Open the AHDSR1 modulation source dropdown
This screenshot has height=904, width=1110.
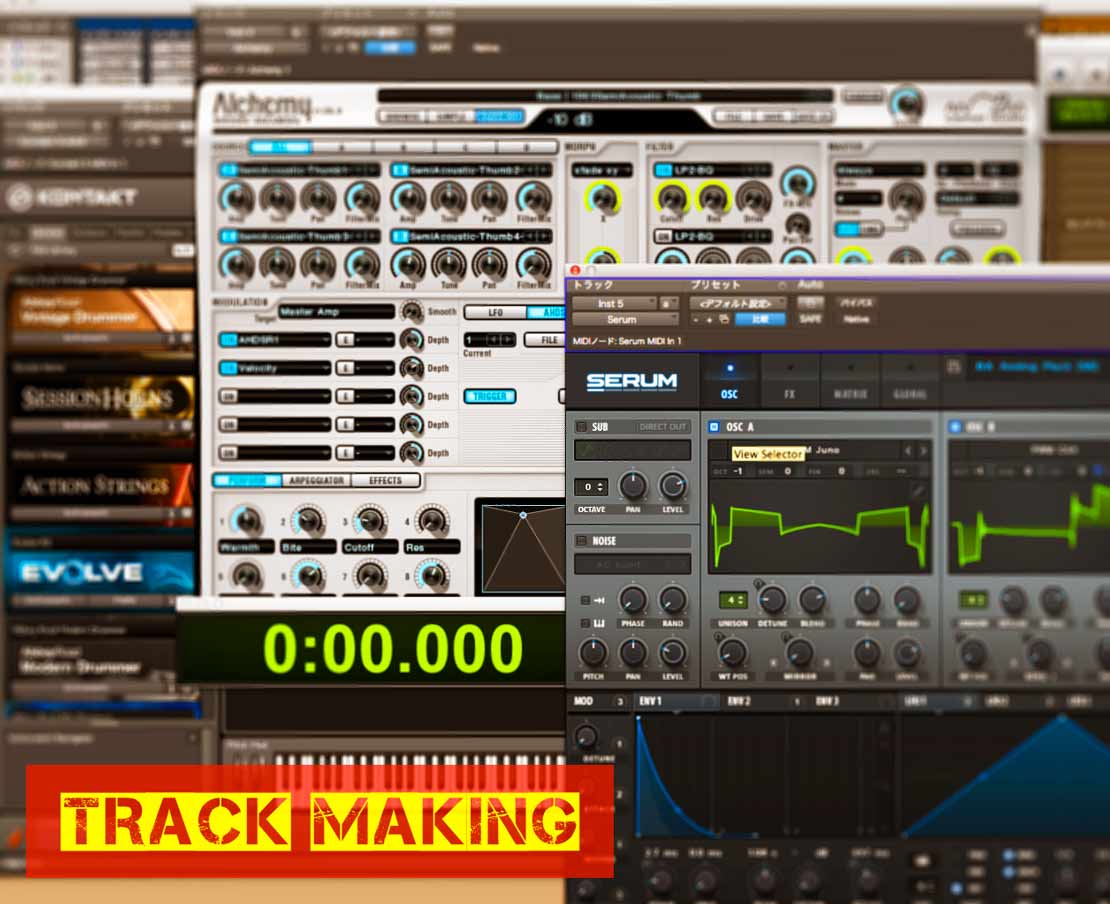coord(284,340)
